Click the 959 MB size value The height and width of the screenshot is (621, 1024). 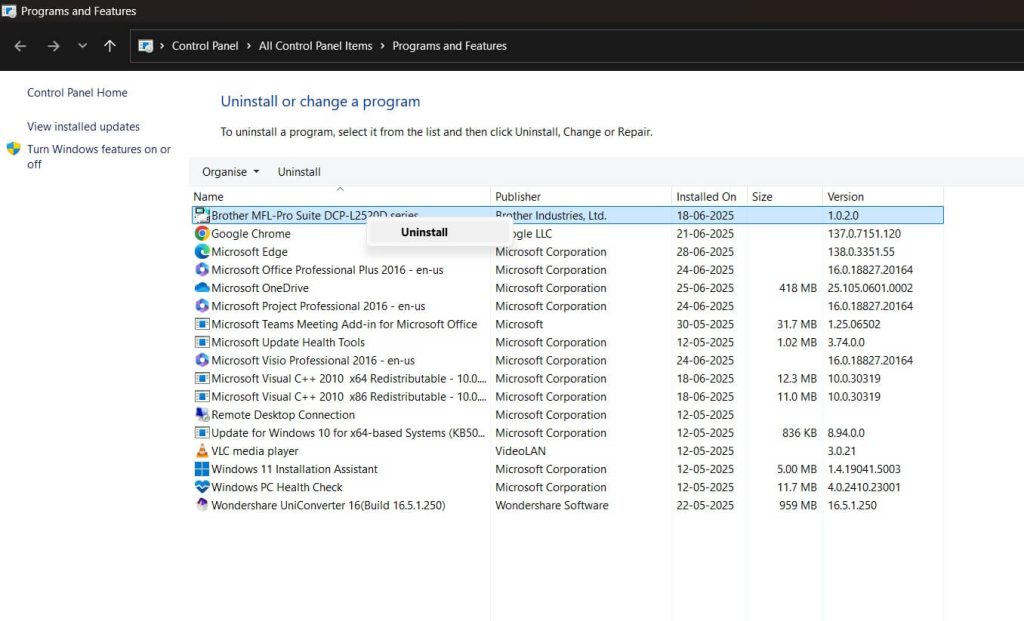point(797,505)
